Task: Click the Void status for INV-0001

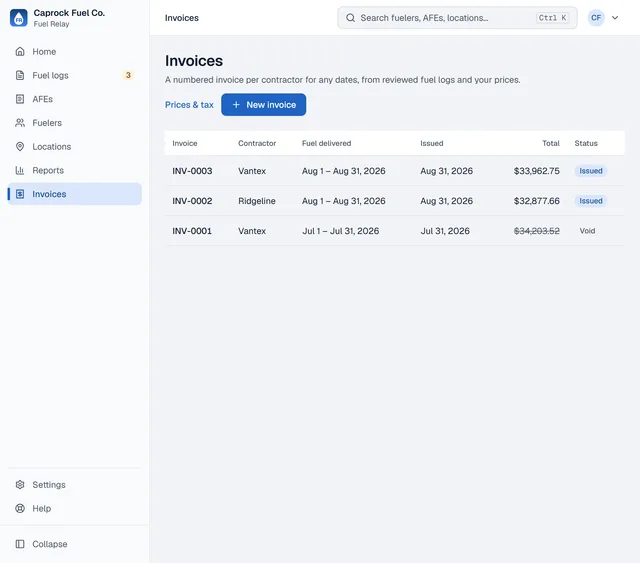Action: (587, 231)
